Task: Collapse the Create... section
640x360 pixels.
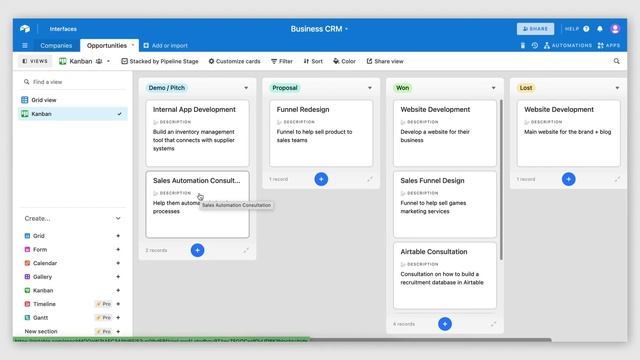Action: (118, 218)
